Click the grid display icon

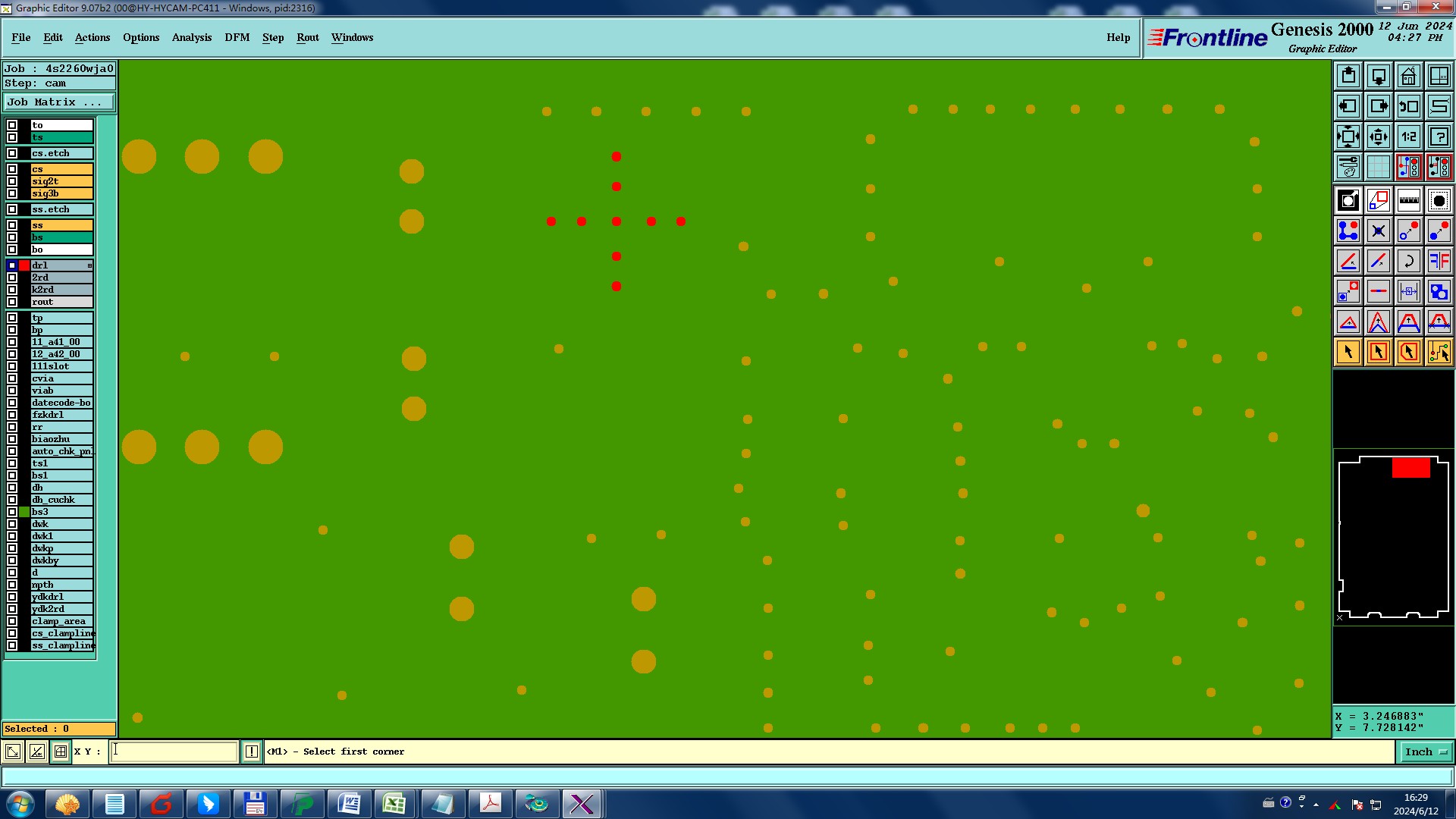click(1378, 167)
